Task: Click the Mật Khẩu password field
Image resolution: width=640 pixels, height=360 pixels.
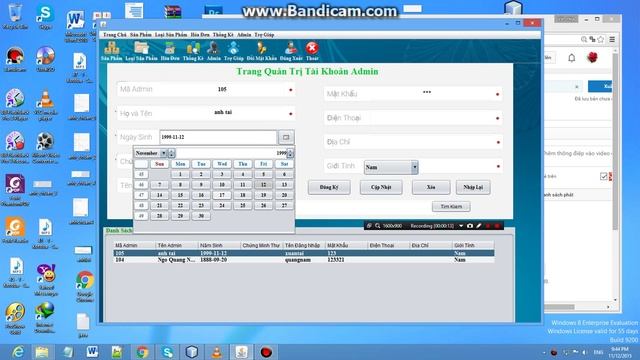Action: [x=413, y=94]
